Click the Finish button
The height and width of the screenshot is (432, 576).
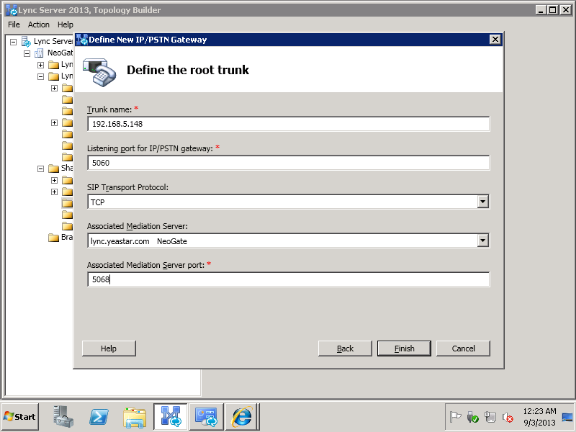click(404, 348)
